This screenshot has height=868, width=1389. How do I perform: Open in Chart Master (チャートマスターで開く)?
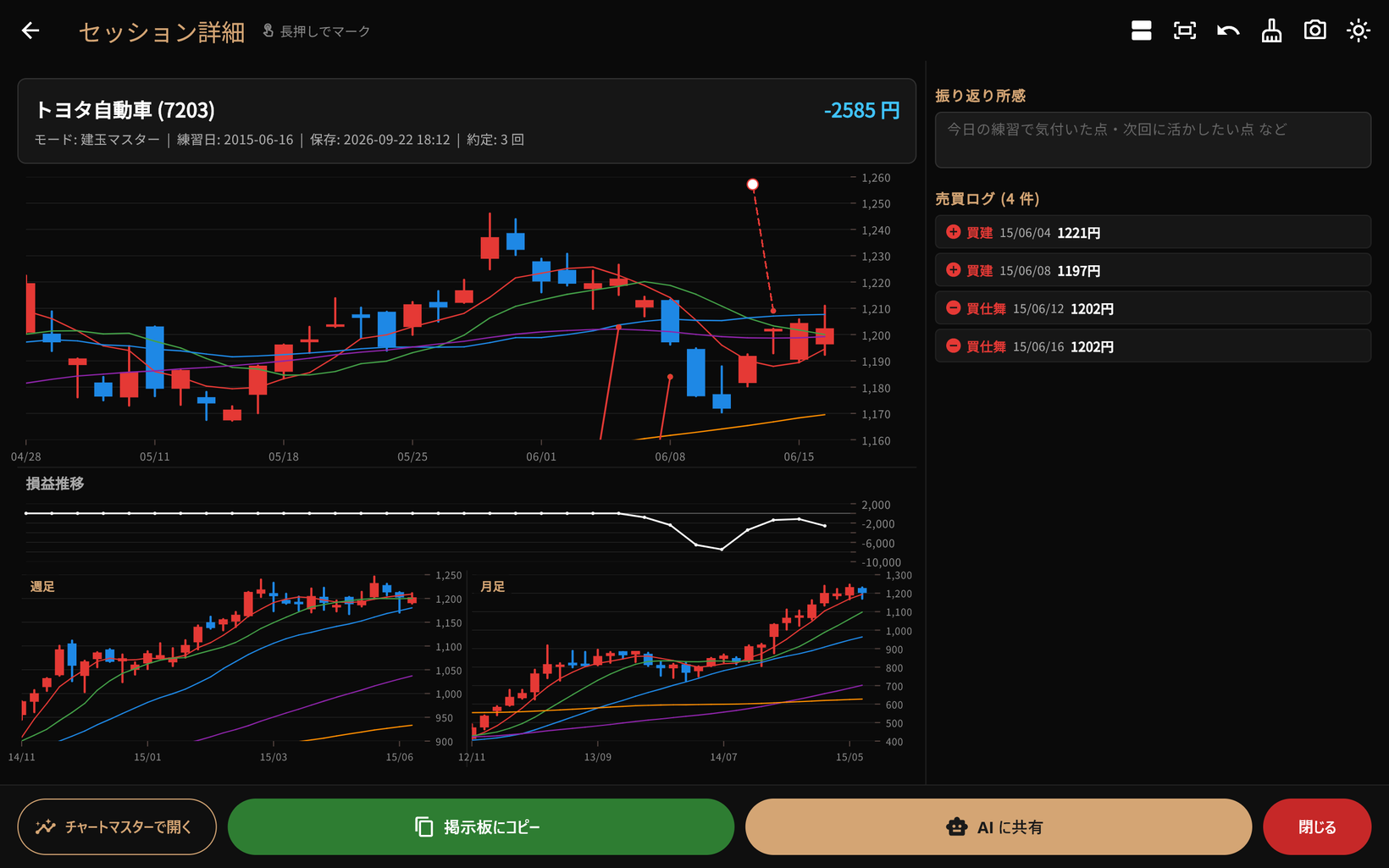click(x=117, y=827)
